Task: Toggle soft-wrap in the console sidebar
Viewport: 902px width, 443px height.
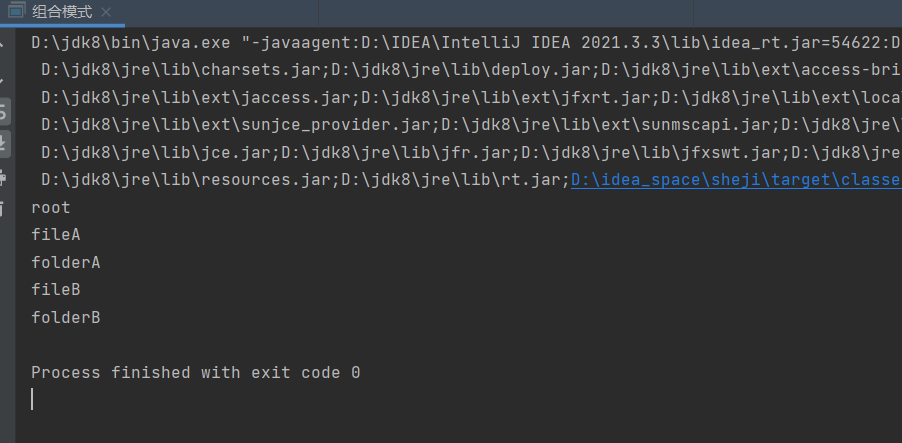Action: pyautogui.click(x=4, y=112)
